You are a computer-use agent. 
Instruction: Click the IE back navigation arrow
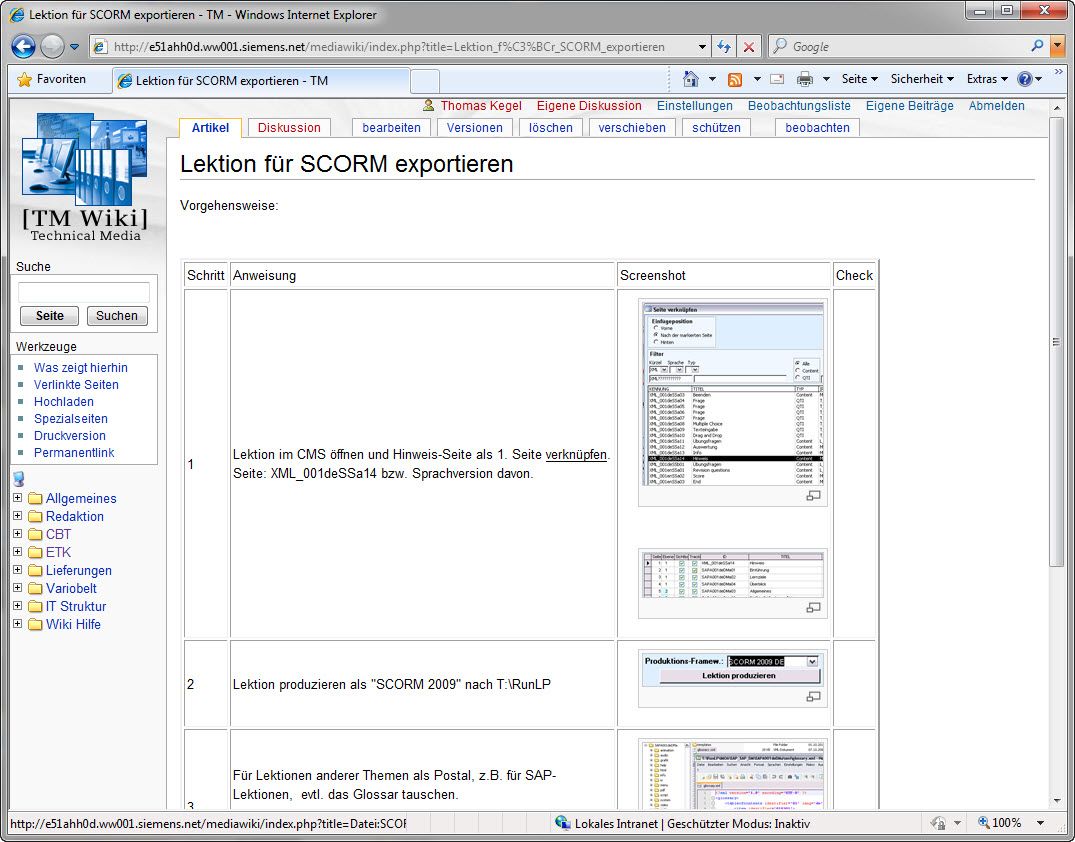click(x=24, y=46)
